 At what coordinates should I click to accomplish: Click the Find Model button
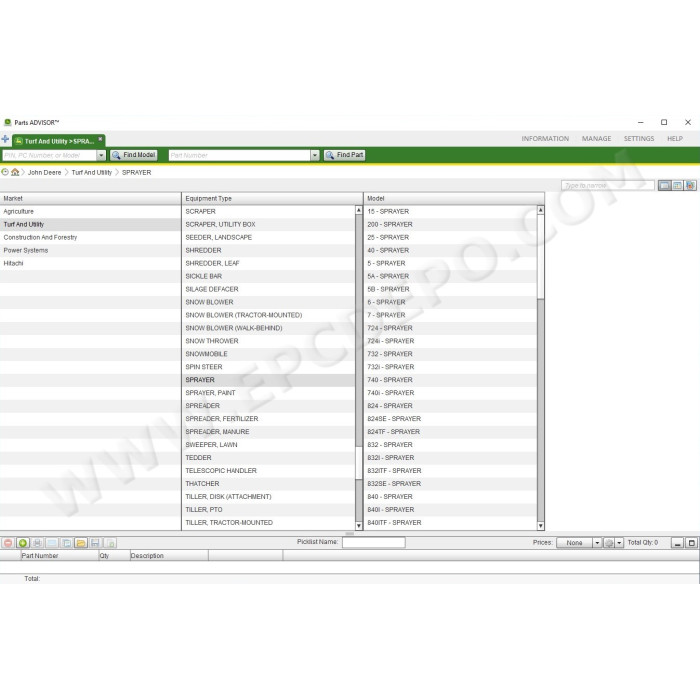[133, 155]
